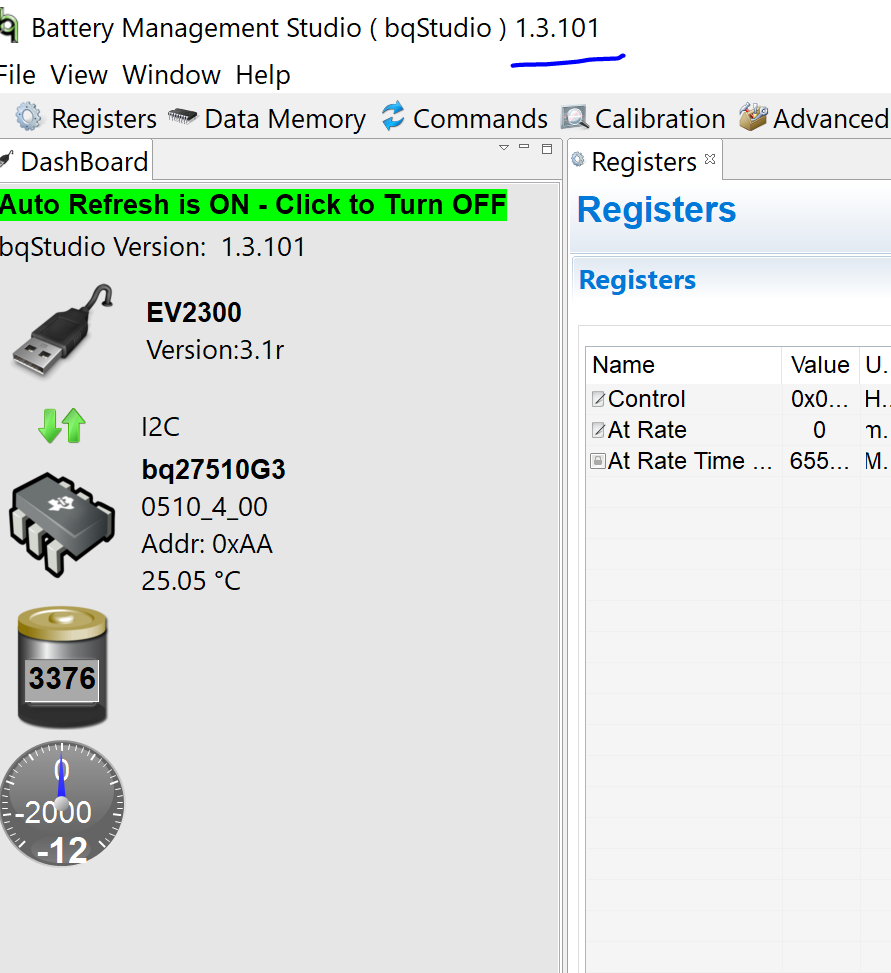Click the Data Memory chip icon
891x973 pixels.
point(182,116)
